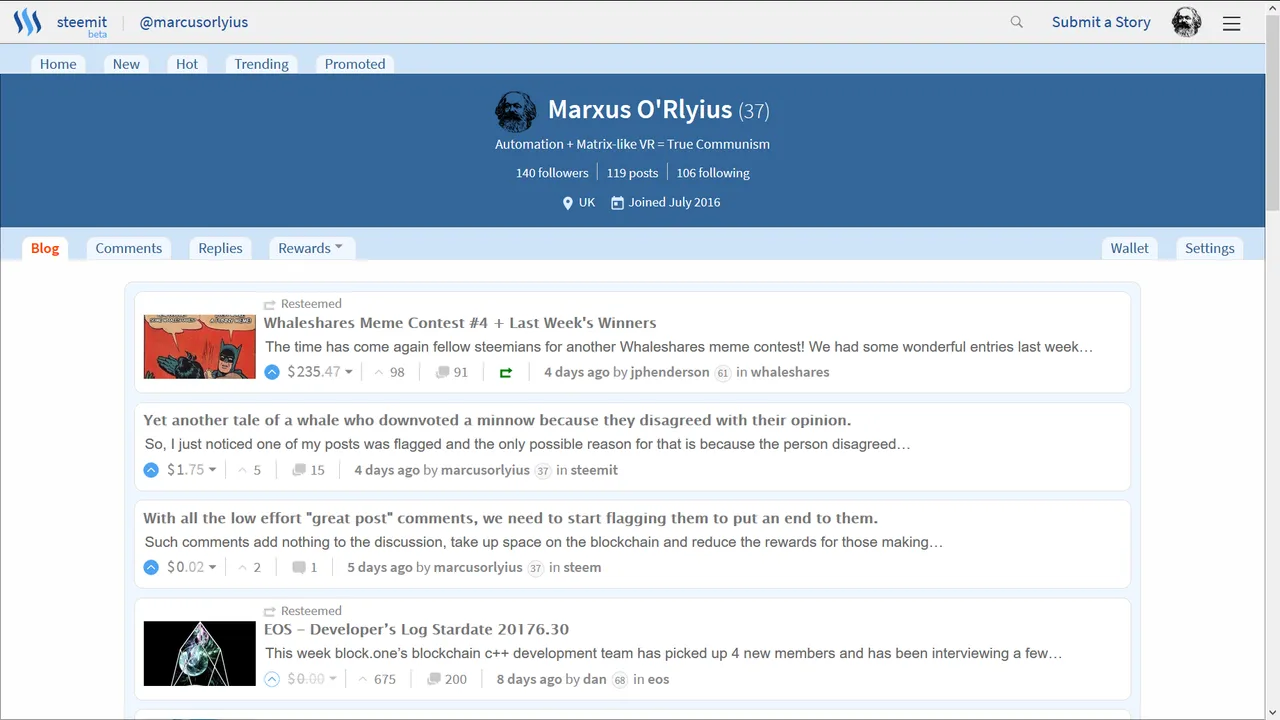Image resolution: width=1280 pixels, height=720 pixels.
Task: Go to the Home tab
Action: point(58,64)
